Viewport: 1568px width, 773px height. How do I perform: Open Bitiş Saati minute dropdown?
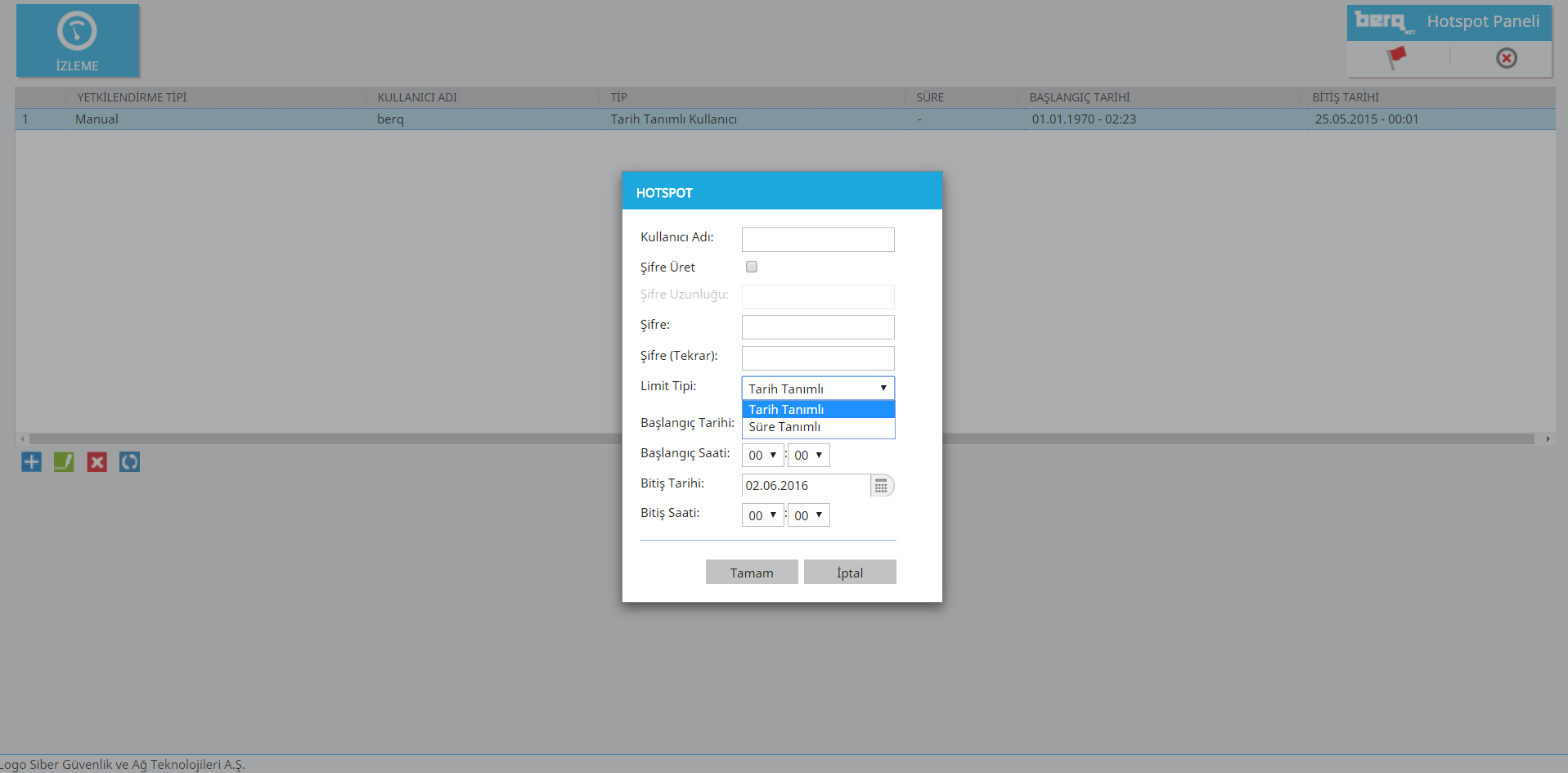pos(808,515)
